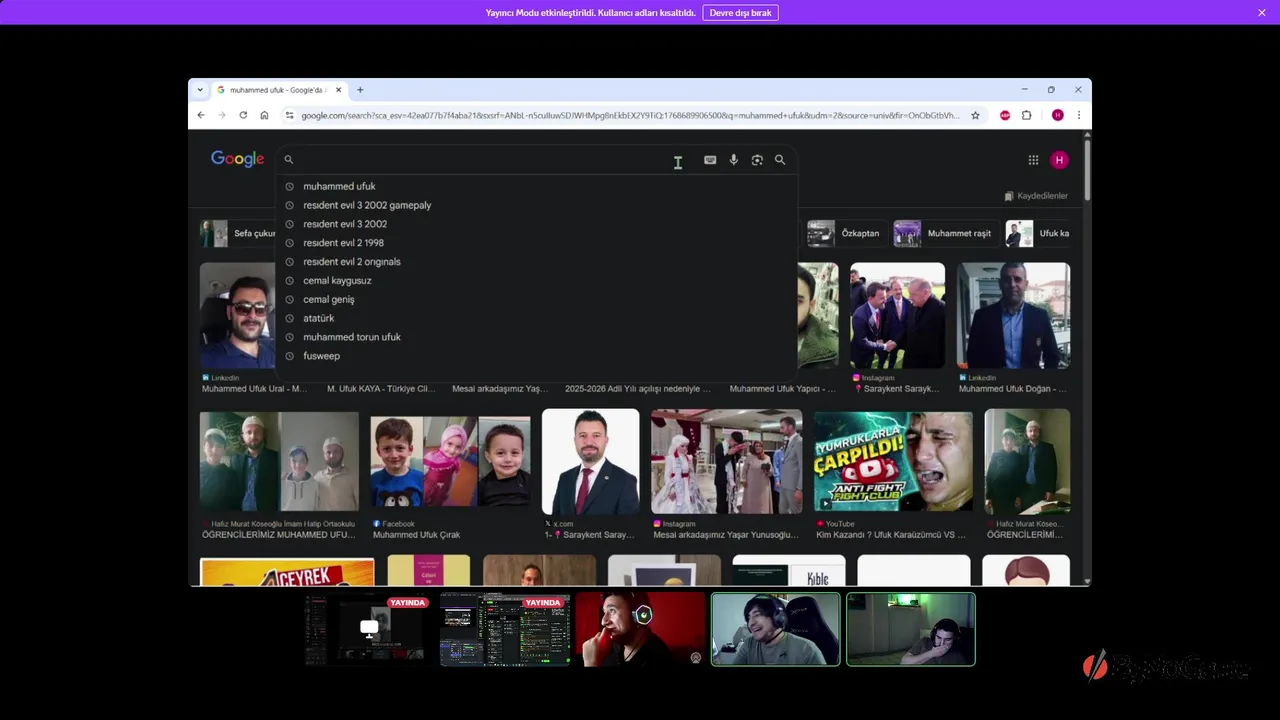Open the on-screen keyboard input tool
Image resolution: width=1280 pixels, height=720 pixels.
point(710,160)
